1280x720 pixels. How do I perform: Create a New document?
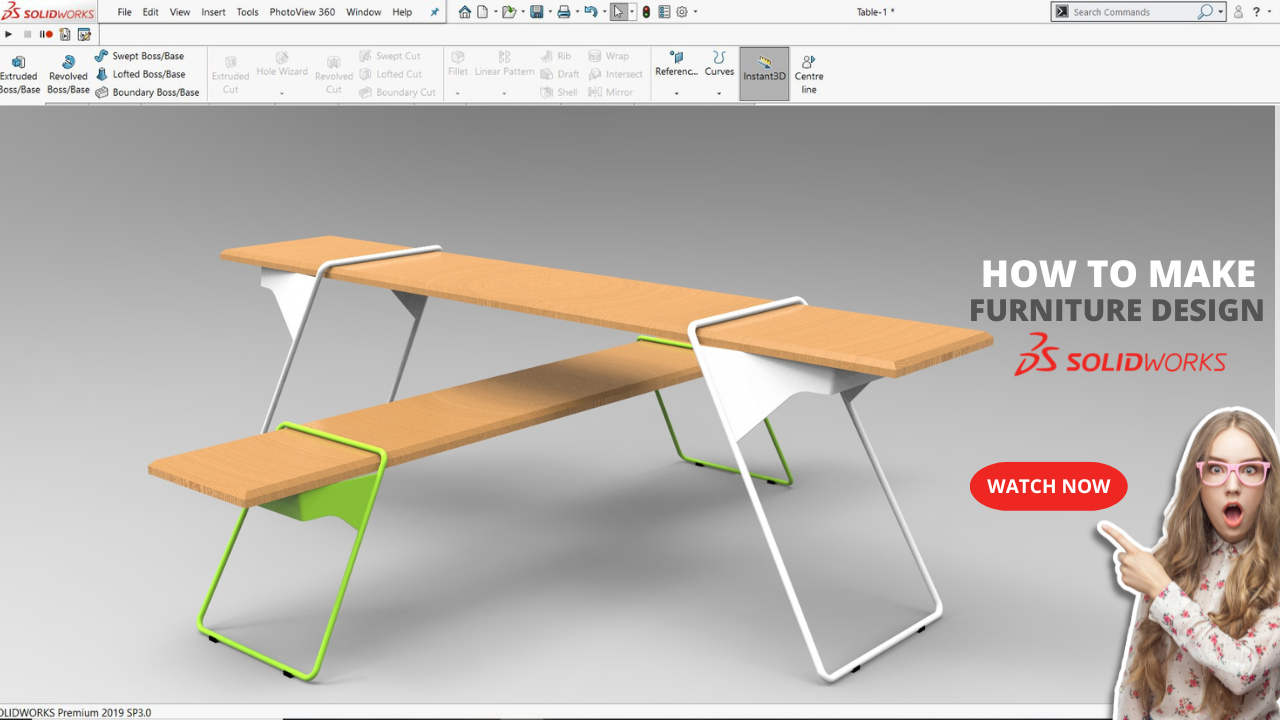[483, 12]
